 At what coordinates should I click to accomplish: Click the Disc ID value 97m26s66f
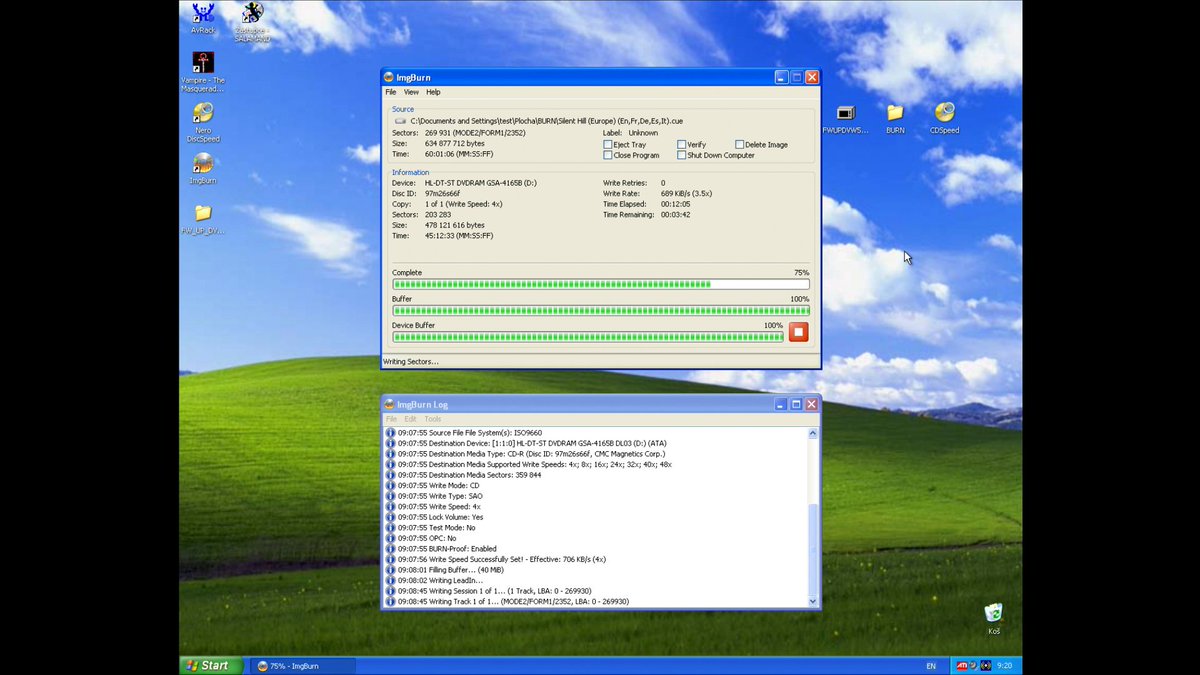(442, 193)
